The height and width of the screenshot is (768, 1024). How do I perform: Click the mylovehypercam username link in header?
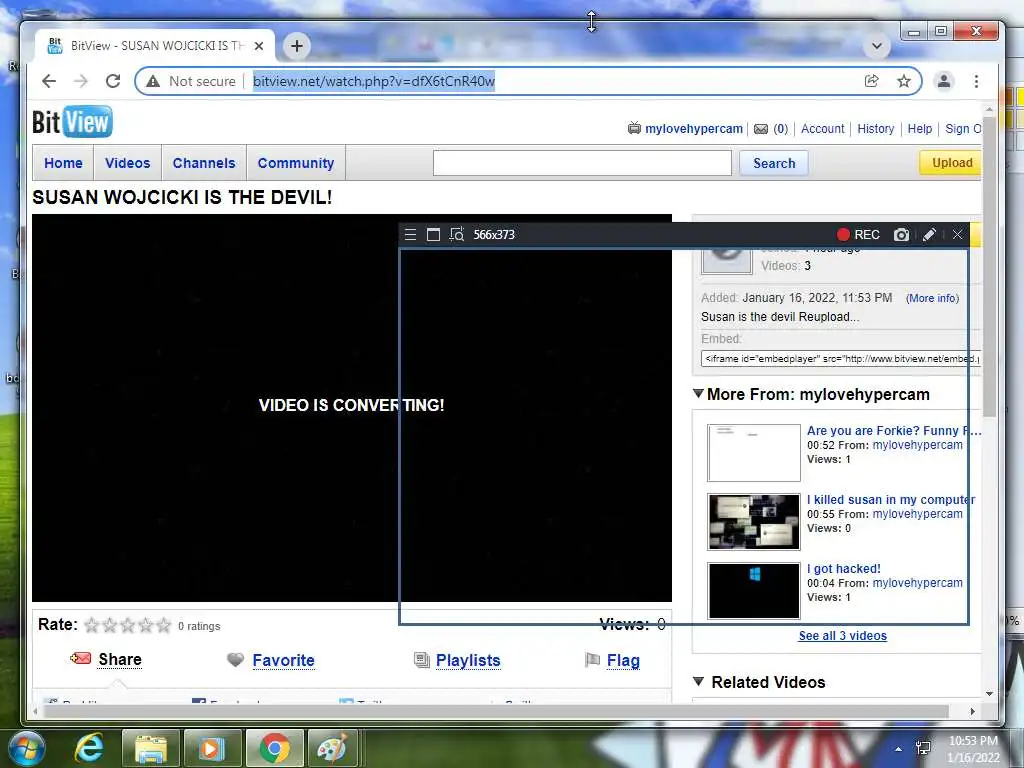[x=694, y=129]
